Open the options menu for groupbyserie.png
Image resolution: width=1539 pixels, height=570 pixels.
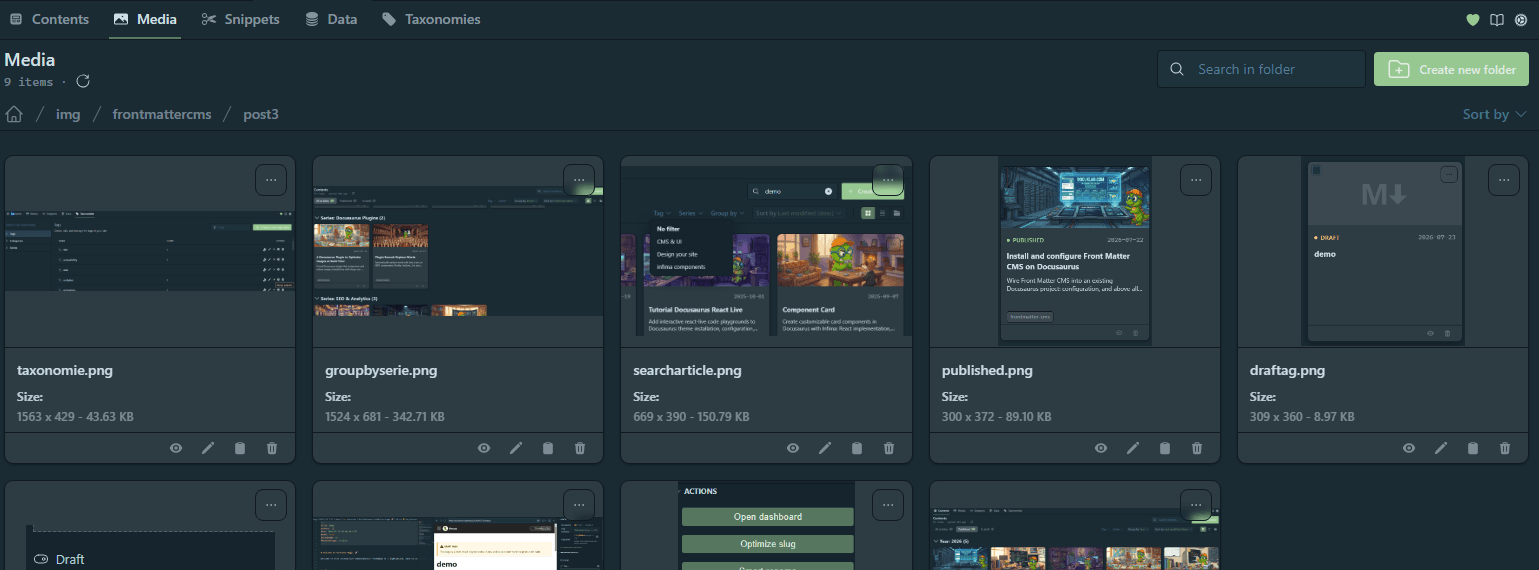(579, 180)
